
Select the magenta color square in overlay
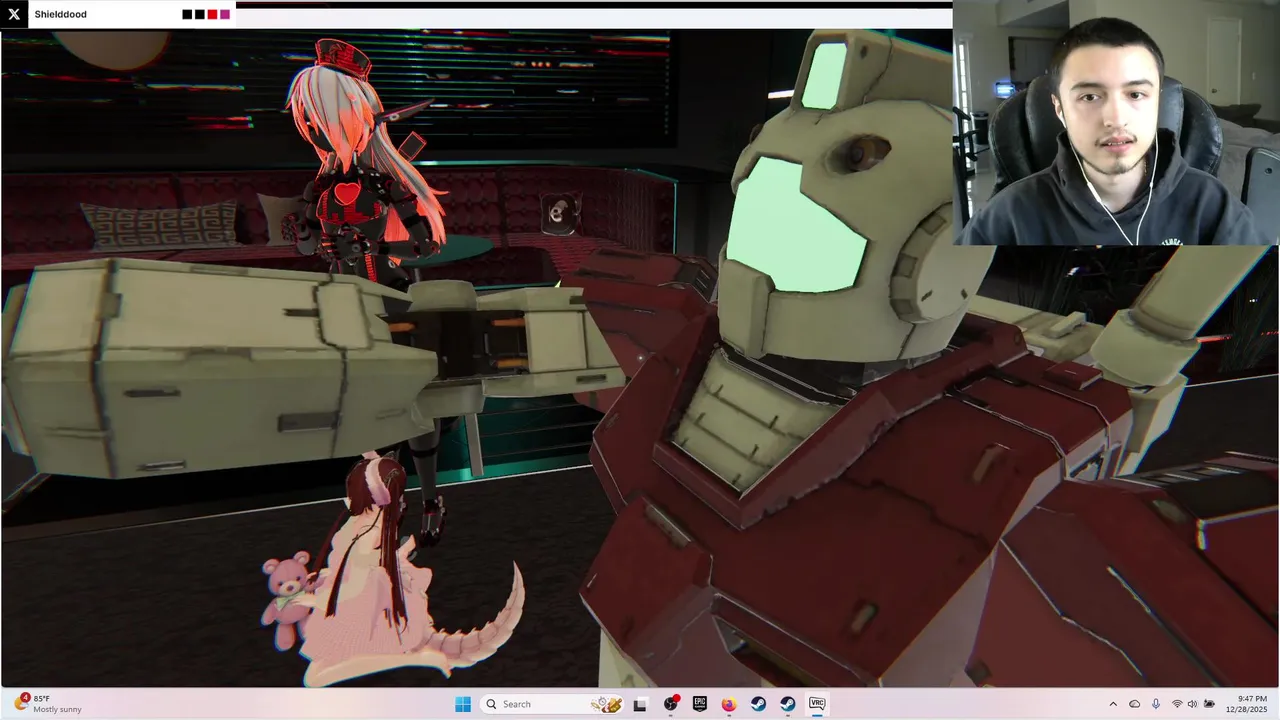click(225, 14)
